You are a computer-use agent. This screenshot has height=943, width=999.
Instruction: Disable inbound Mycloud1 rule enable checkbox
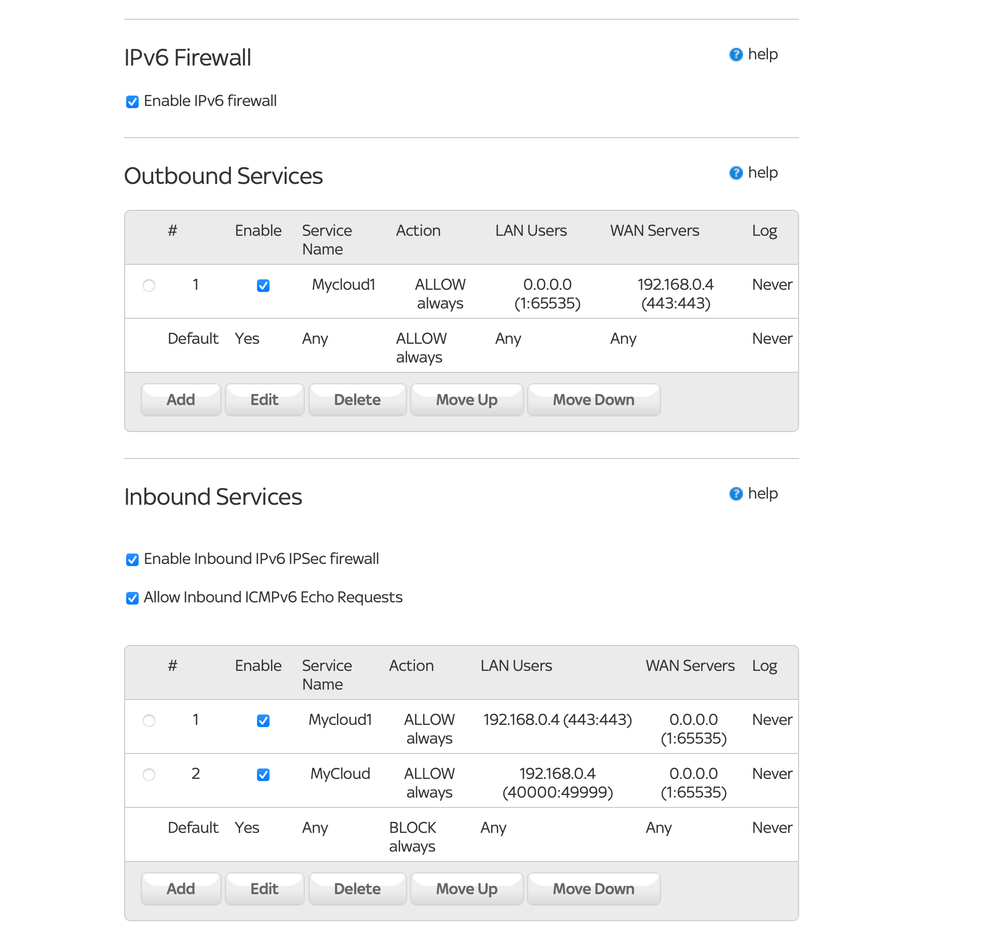[263, 721]
